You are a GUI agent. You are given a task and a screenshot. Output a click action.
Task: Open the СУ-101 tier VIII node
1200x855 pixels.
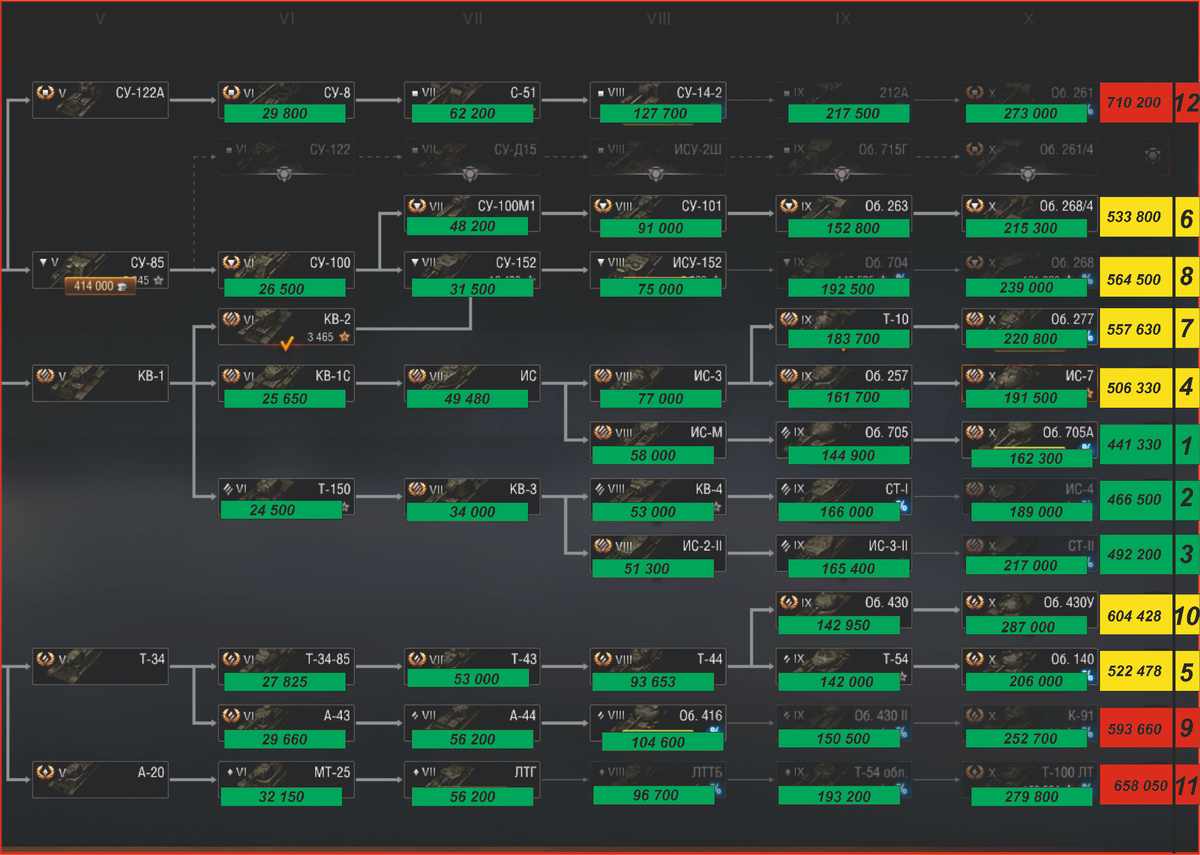pos(658,213)
